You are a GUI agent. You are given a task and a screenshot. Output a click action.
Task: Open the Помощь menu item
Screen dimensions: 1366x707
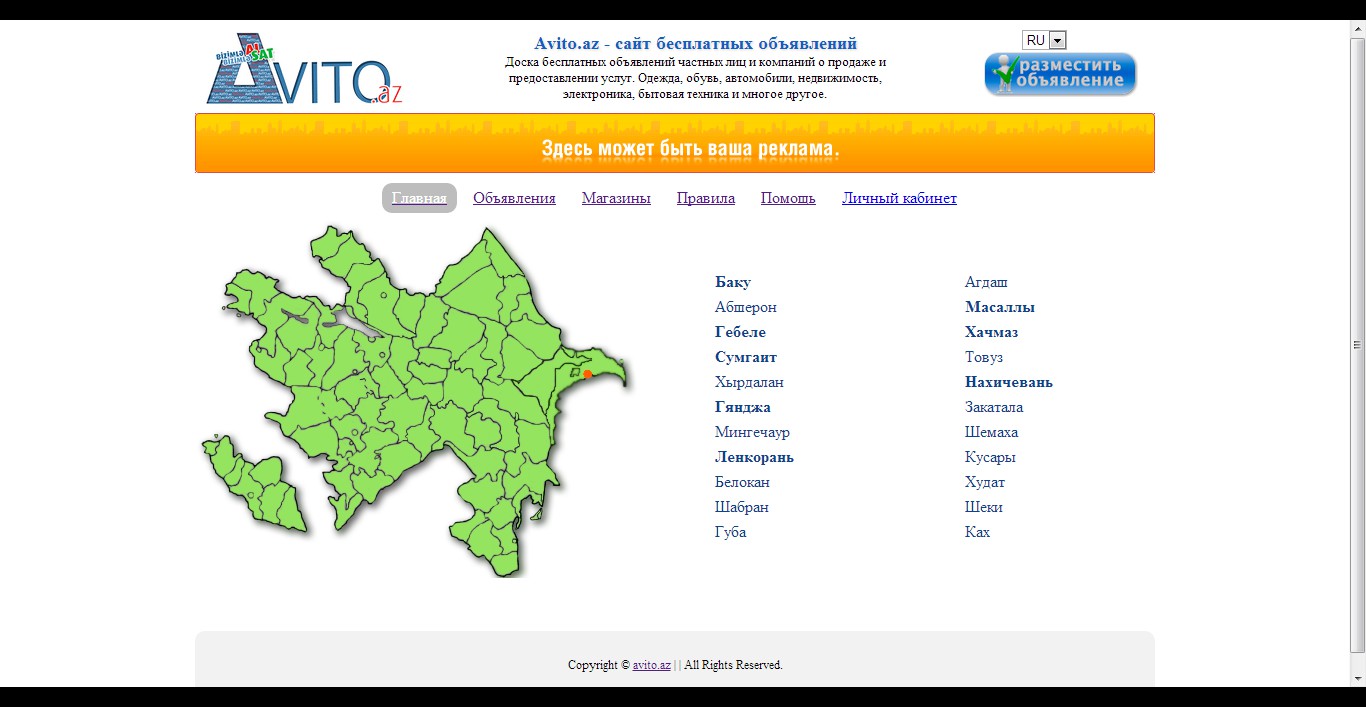[788, 198]
